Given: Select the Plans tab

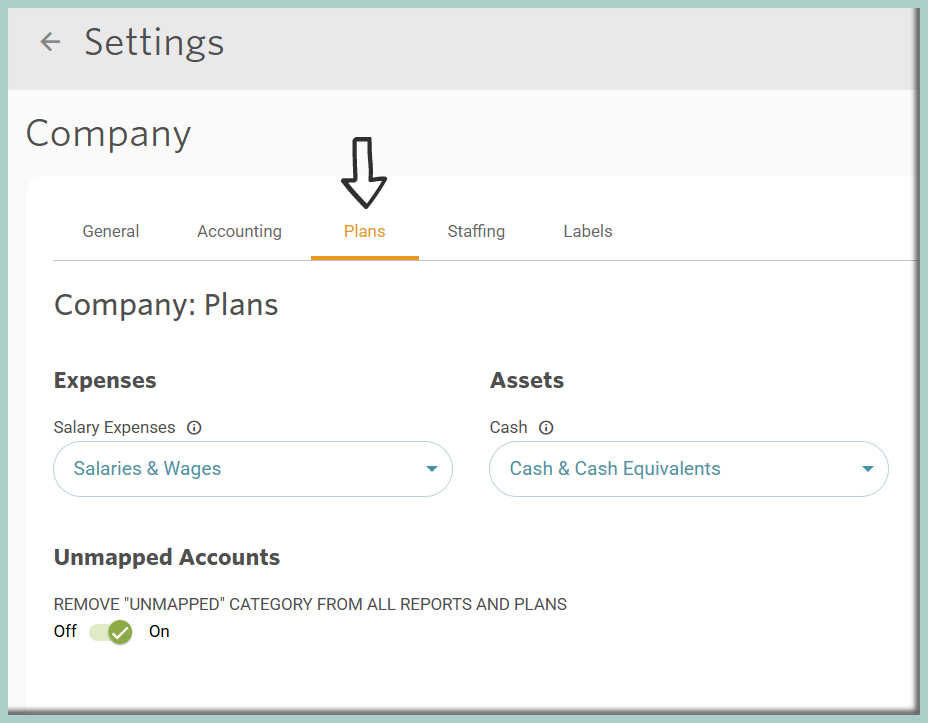Looking at the screenshot, I should coord(365,231).
